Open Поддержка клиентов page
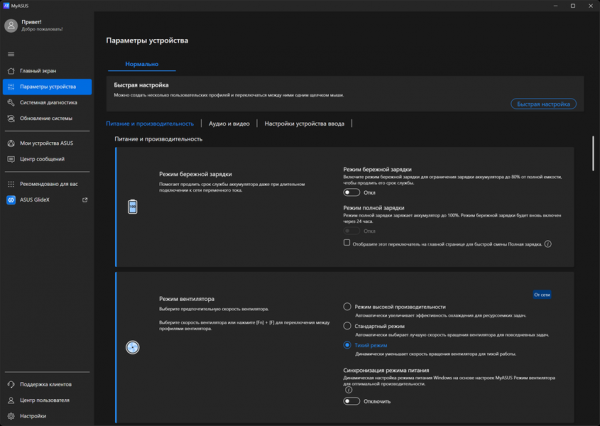This screenshot has width=600, height=426. click(x=47, y=384)
